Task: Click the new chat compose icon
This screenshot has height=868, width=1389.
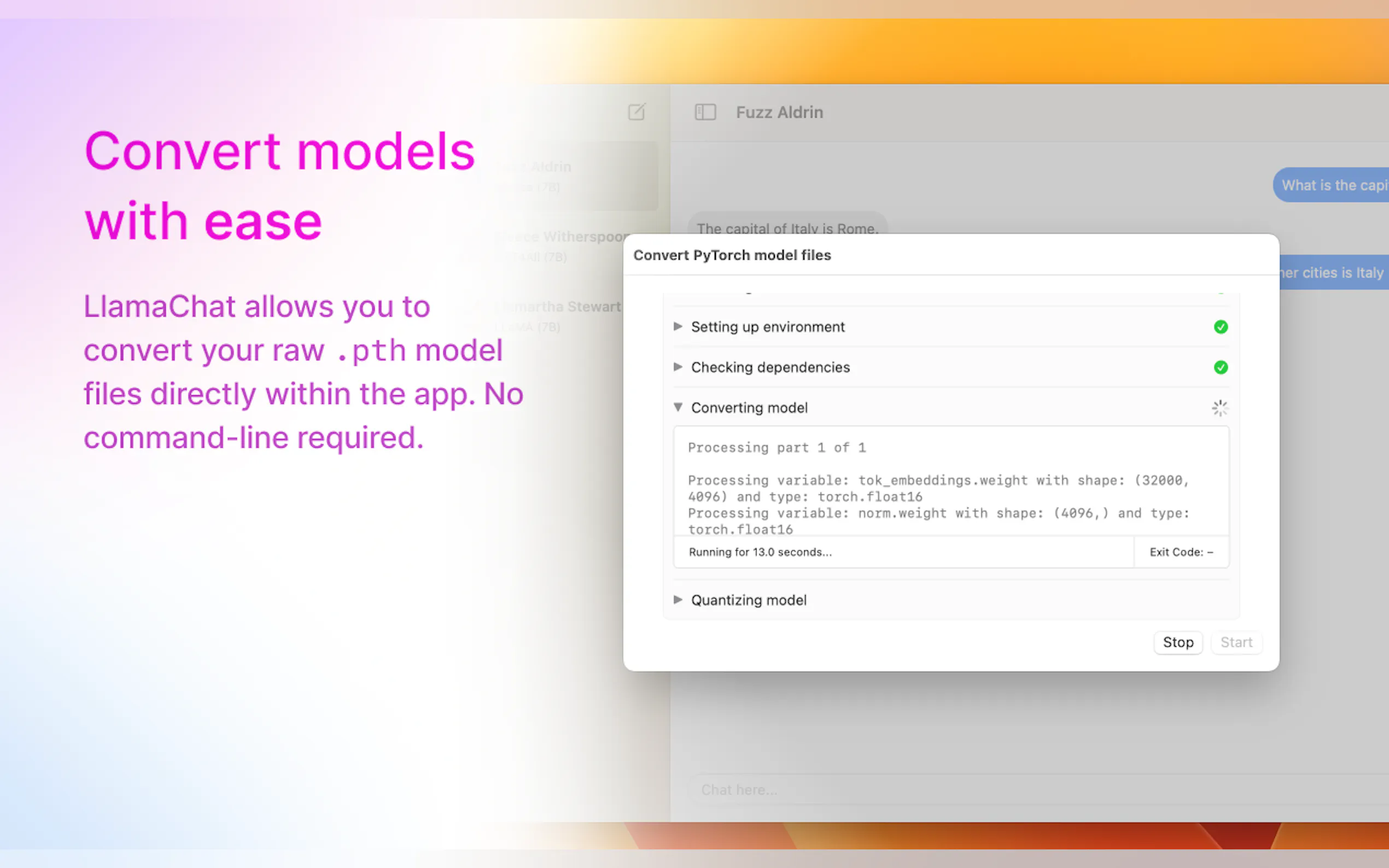Action: pos(636,112)
